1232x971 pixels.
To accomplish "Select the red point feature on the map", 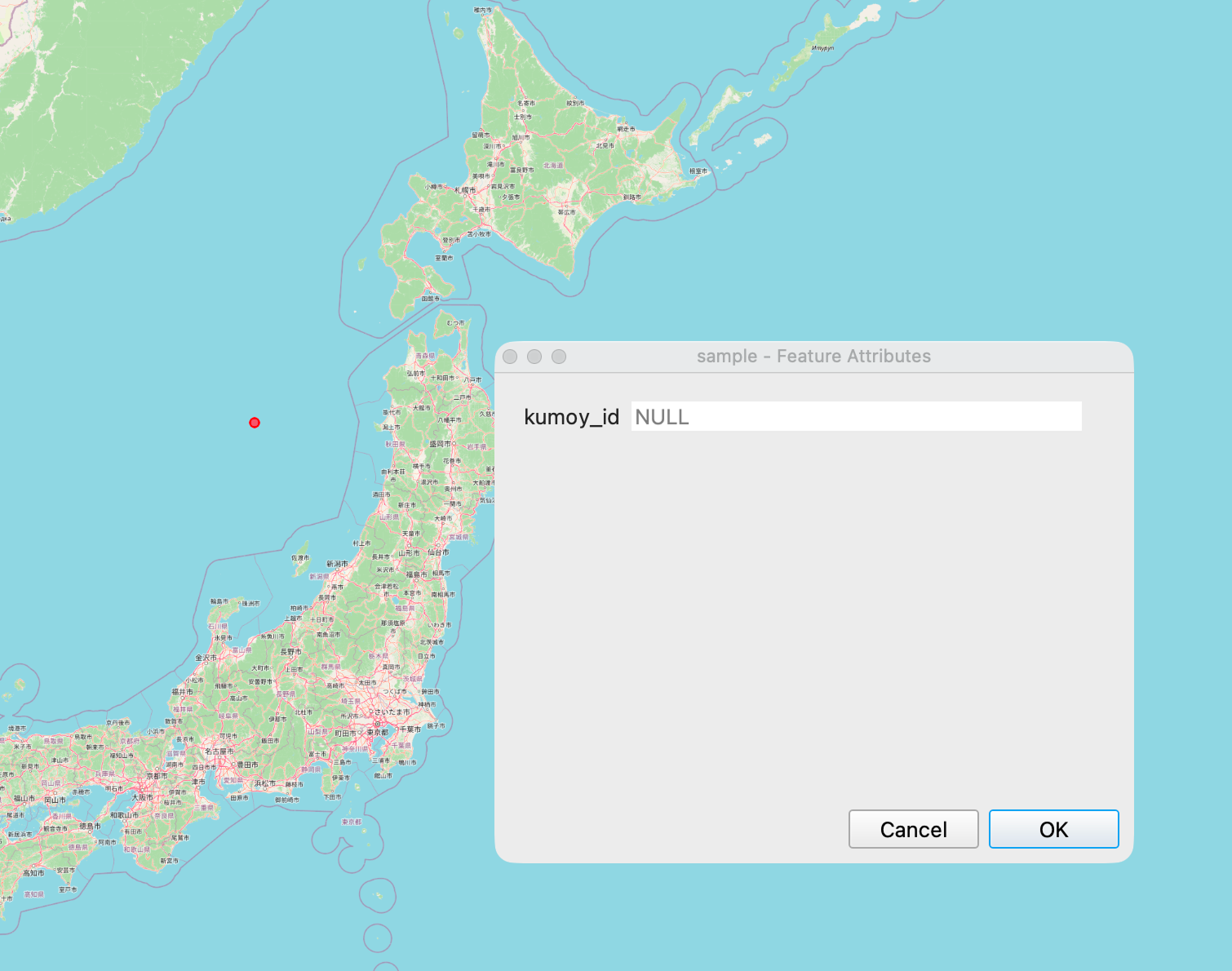I will click(x=255, y=423).
